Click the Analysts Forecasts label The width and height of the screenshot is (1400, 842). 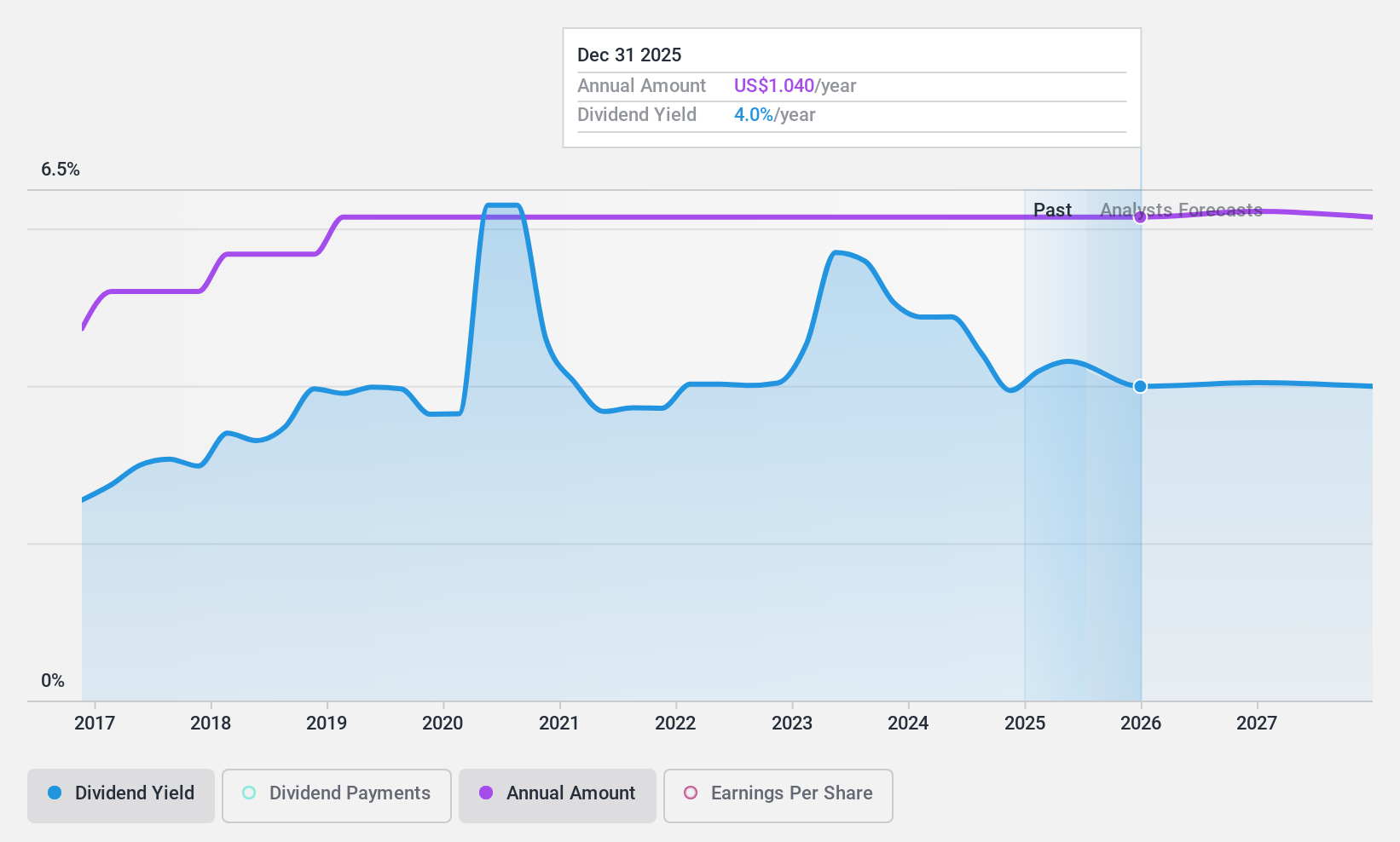pos(1181,210)
